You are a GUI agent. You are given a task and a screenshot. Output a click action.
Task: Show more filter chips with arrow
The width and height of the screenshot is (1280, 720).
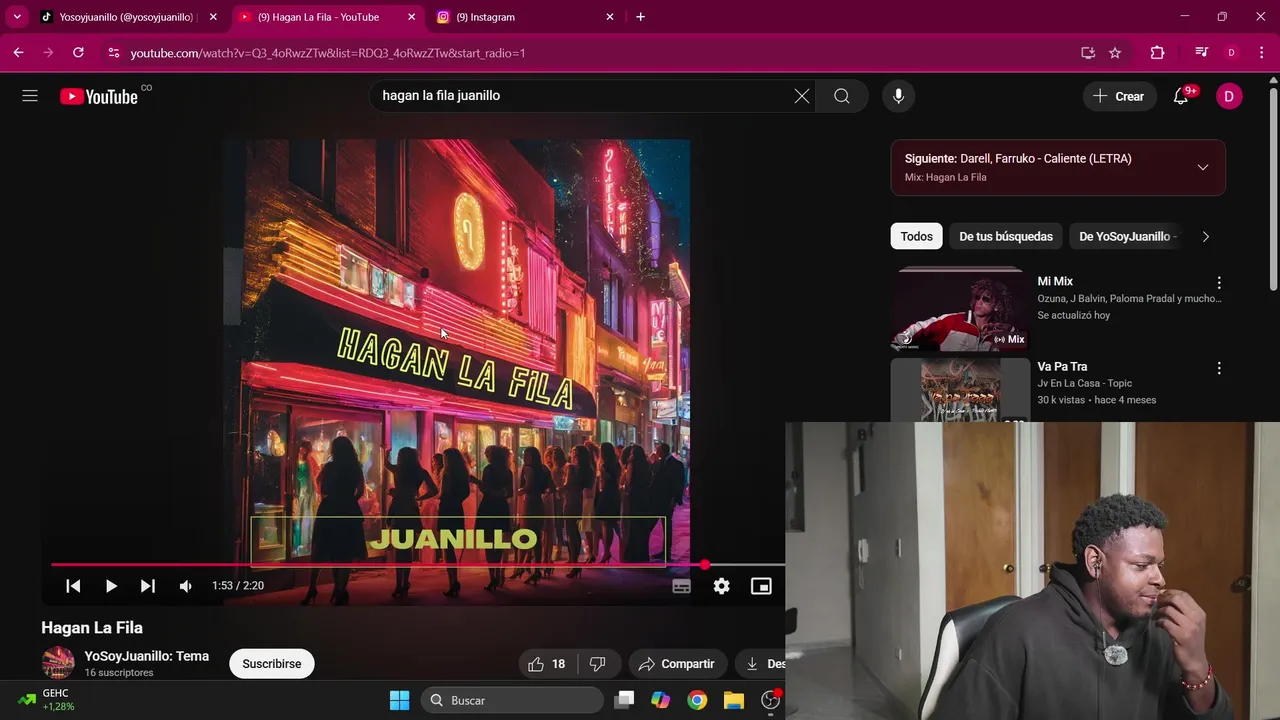click(x=1205, y=237)
